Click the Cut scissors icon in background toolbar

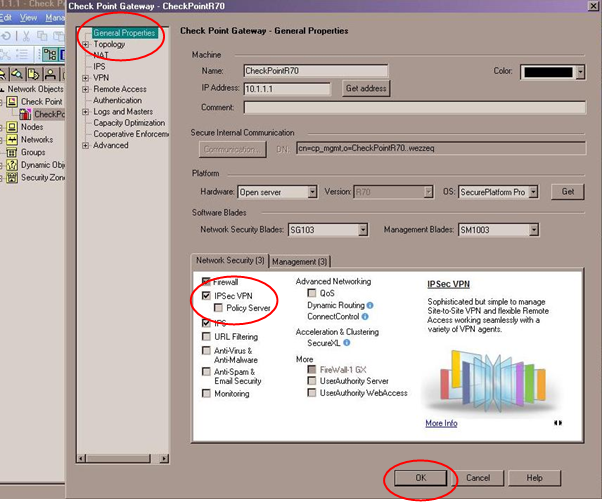(26, 36)
